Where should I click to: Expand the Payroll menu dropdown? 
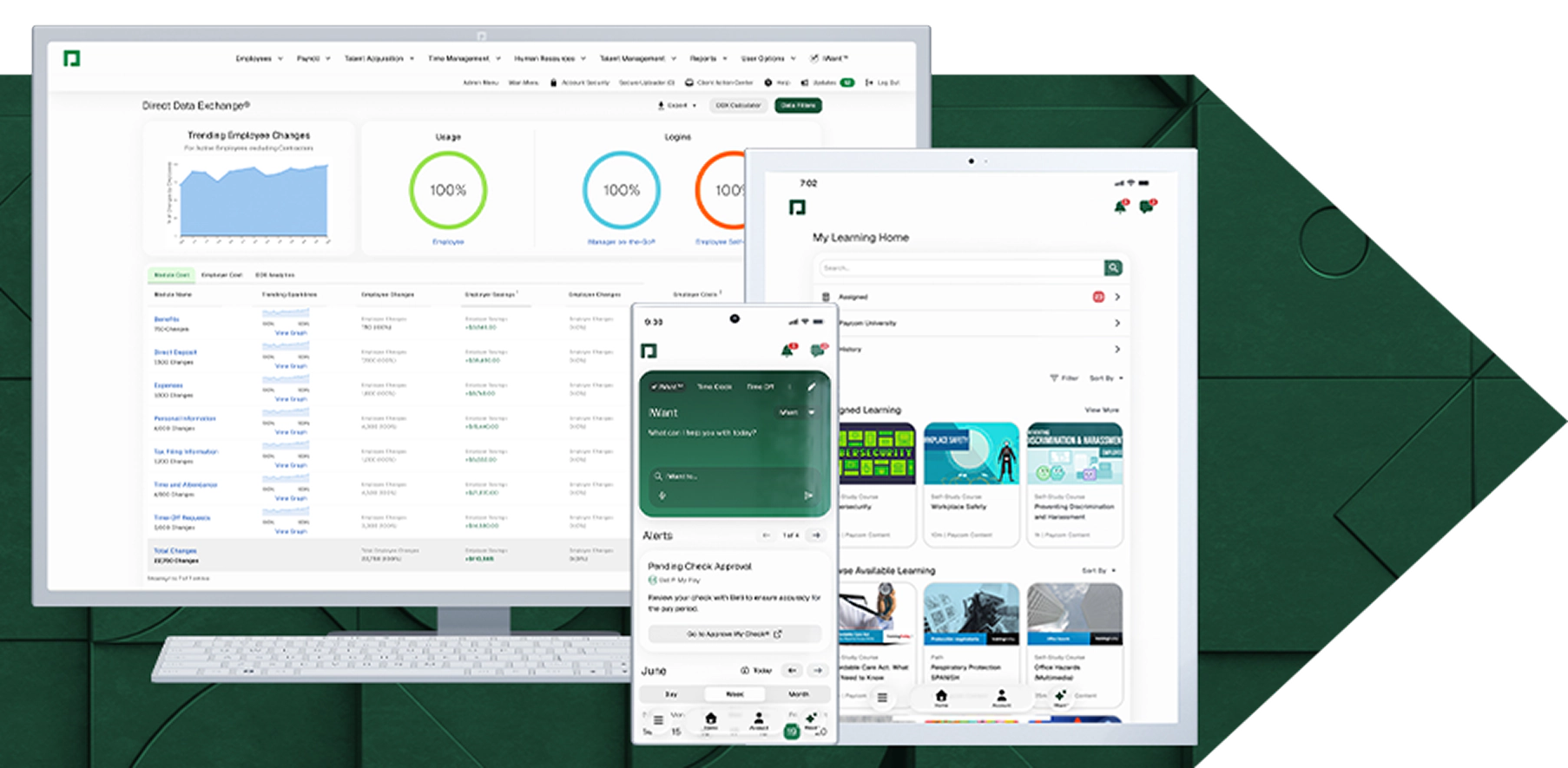click(313, 59)
